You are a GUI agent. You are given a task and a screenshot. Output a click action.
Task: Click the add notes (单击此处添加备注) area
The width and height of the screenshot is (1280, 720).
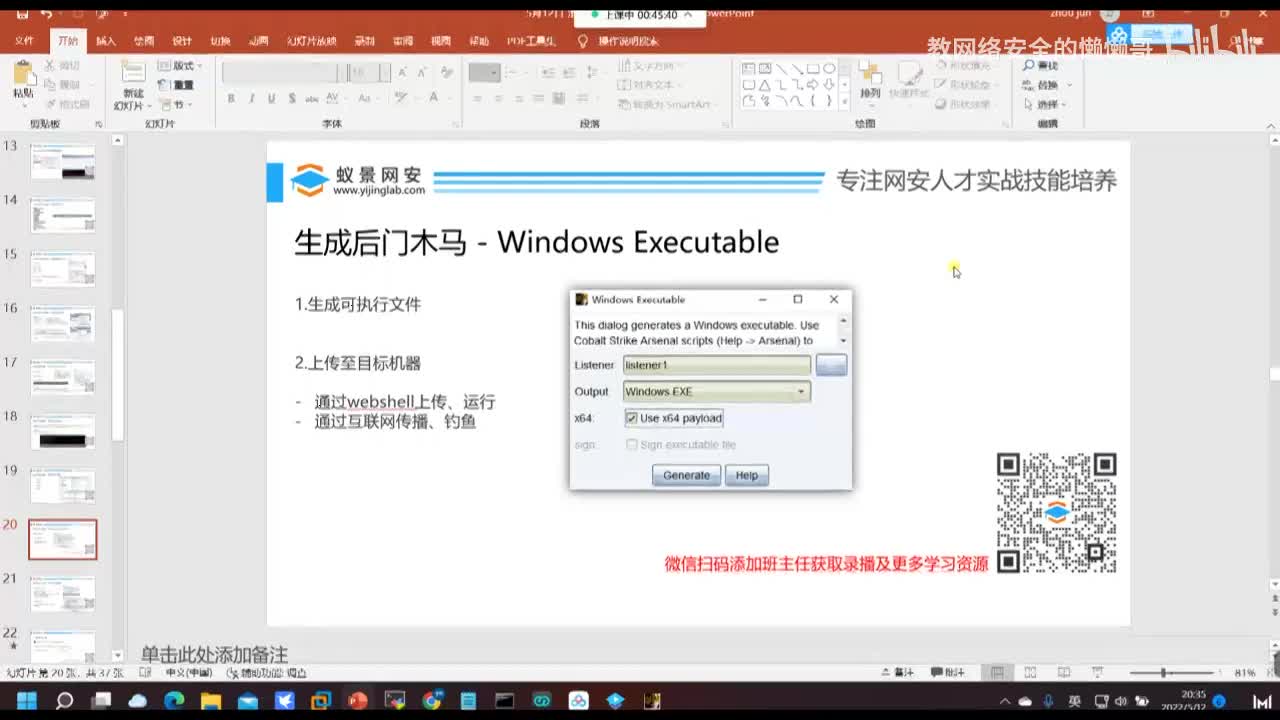click(214, 655)
